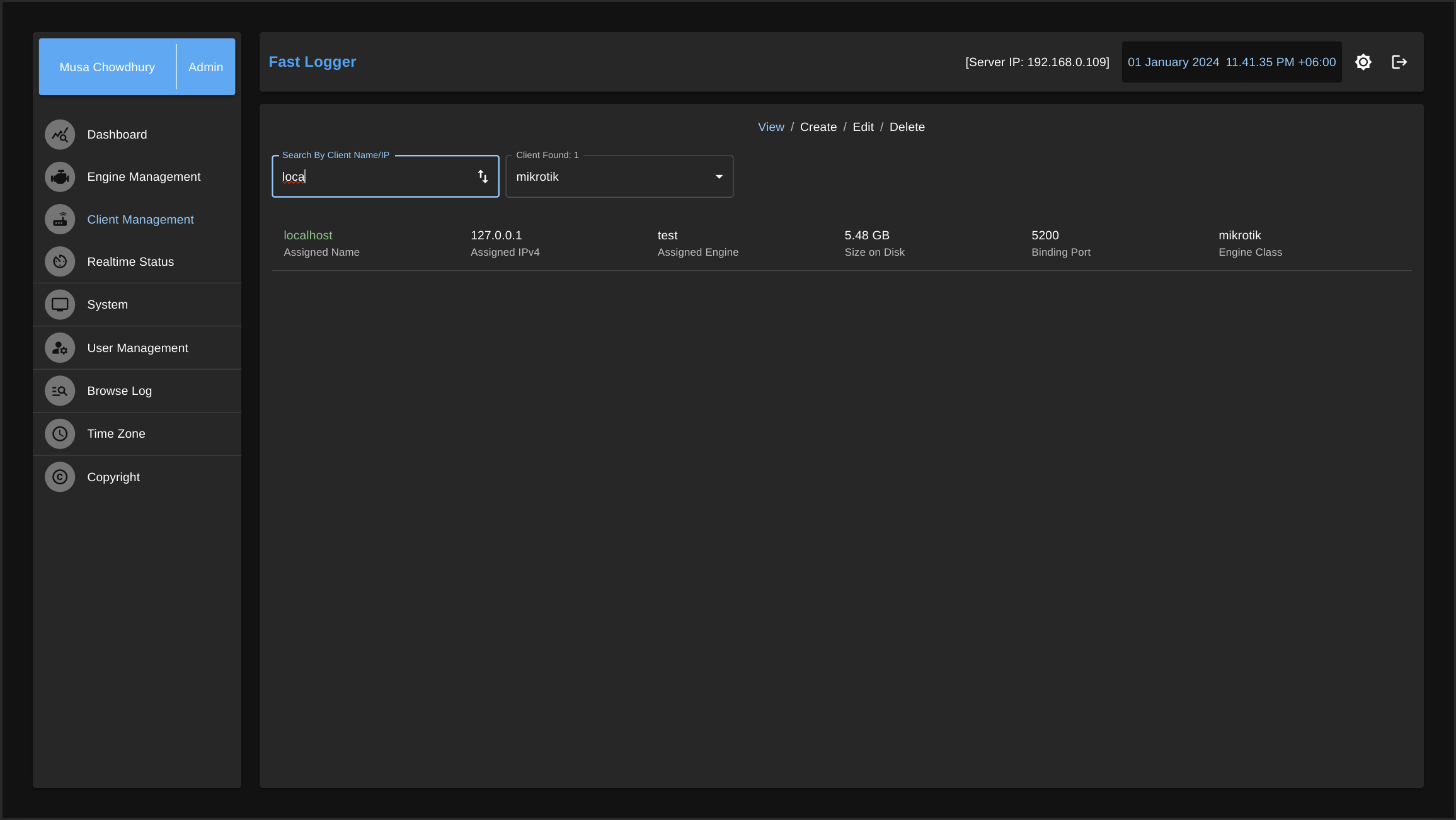Open User Management person-gear icon
1456x820 pixels.
pyautogui.click(x=60, y=348)
